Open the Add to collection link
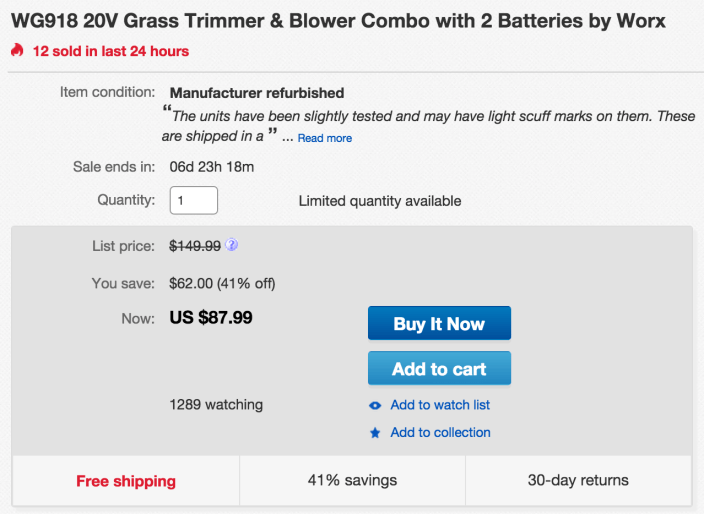Viewport: 704px width, 514px height. click(440, 433)
